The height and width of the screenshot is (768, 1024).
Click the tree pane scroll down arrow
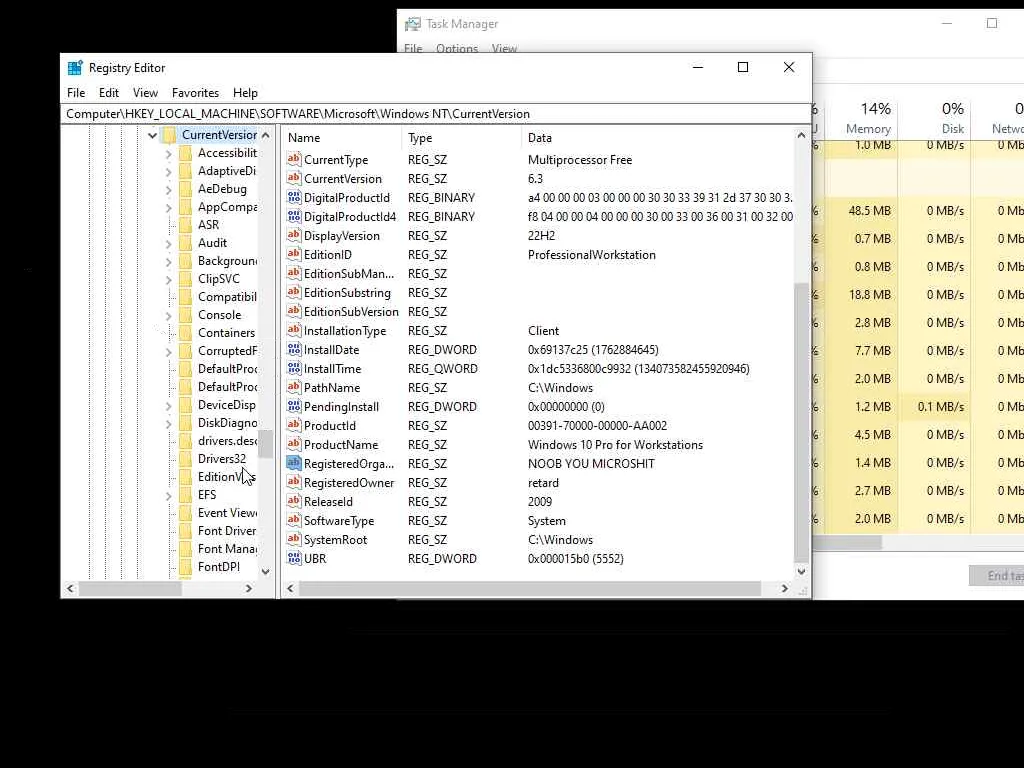coord(265,571)
